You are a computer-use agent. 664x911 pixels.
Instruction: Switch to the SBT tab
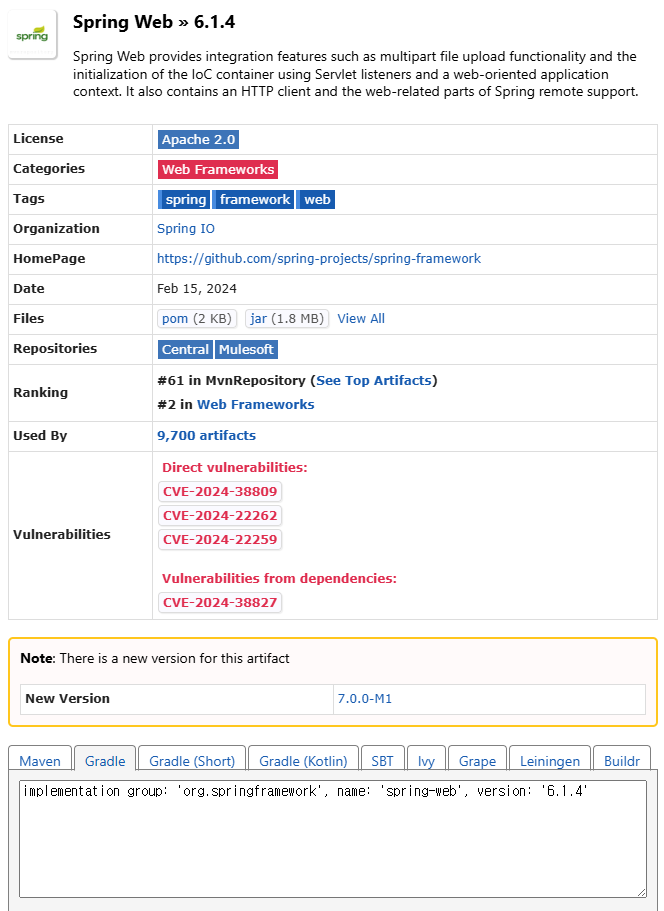point(382,761)
